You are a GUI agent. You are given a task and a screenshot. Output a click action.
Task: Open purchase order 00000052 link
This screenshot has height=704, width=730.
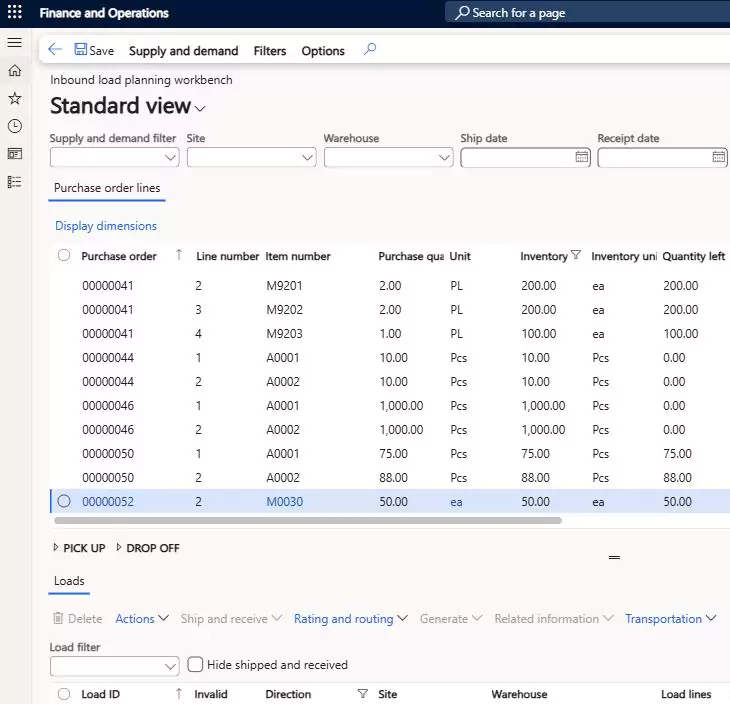click(107, 502)
